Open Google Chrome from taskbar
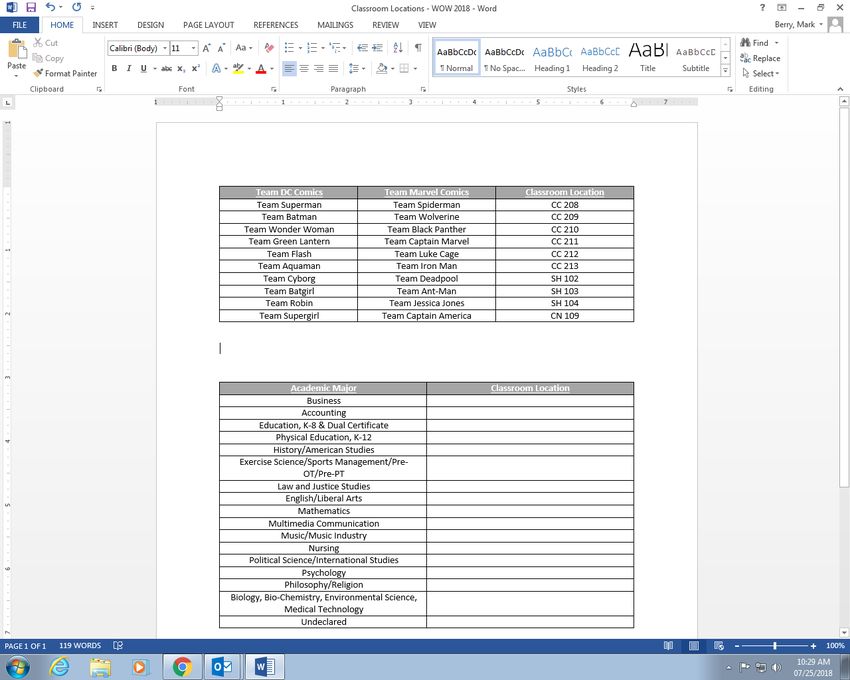The height and width of the screenshot is (680, 850). point(183,666)
